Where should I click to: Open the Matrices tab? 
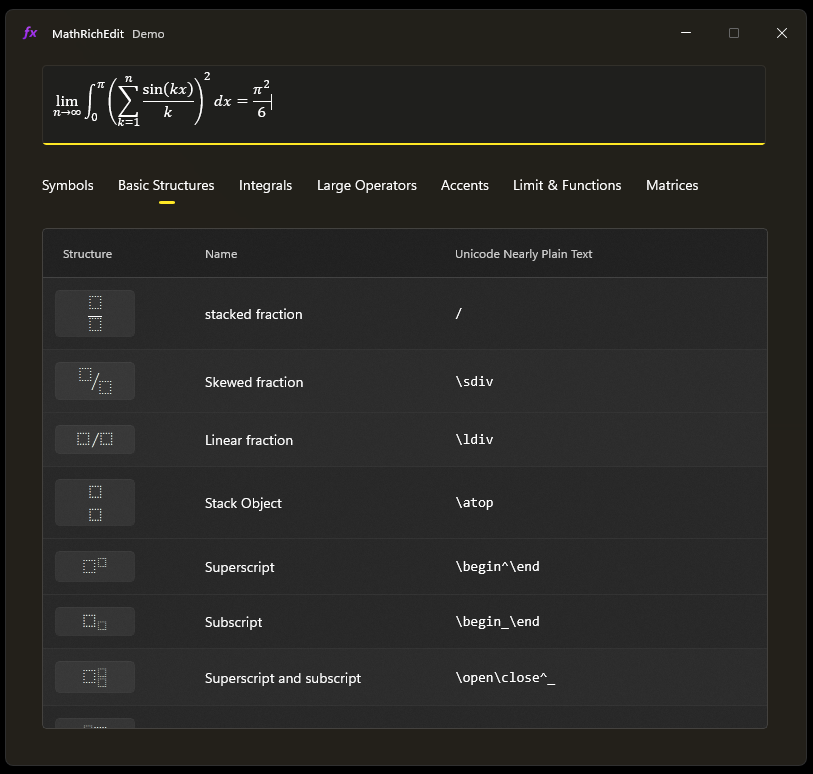click(x=671, y=185)
